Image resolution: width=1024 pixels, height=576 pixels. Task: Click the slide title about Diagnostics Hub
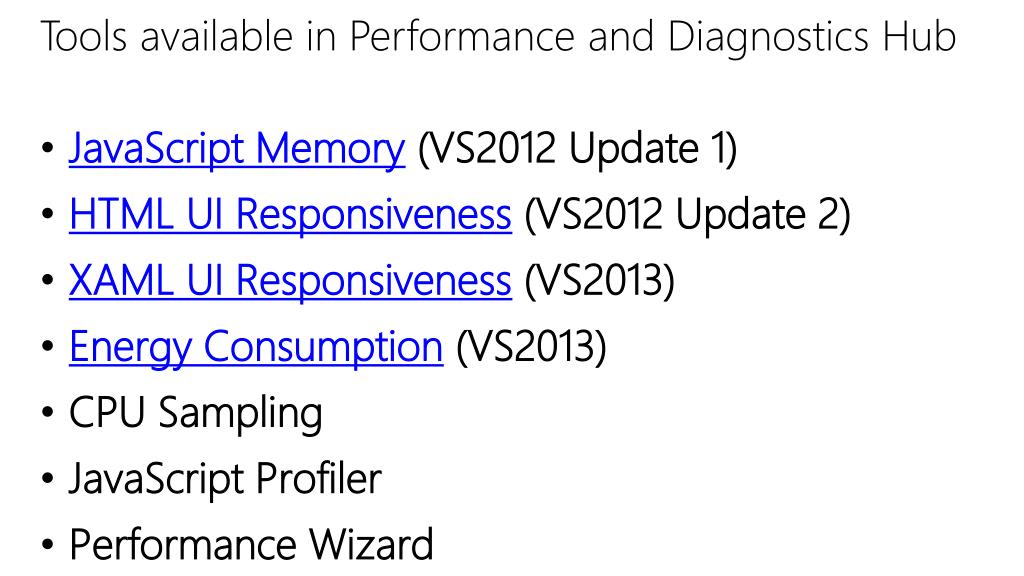click(x=499, y=37)
